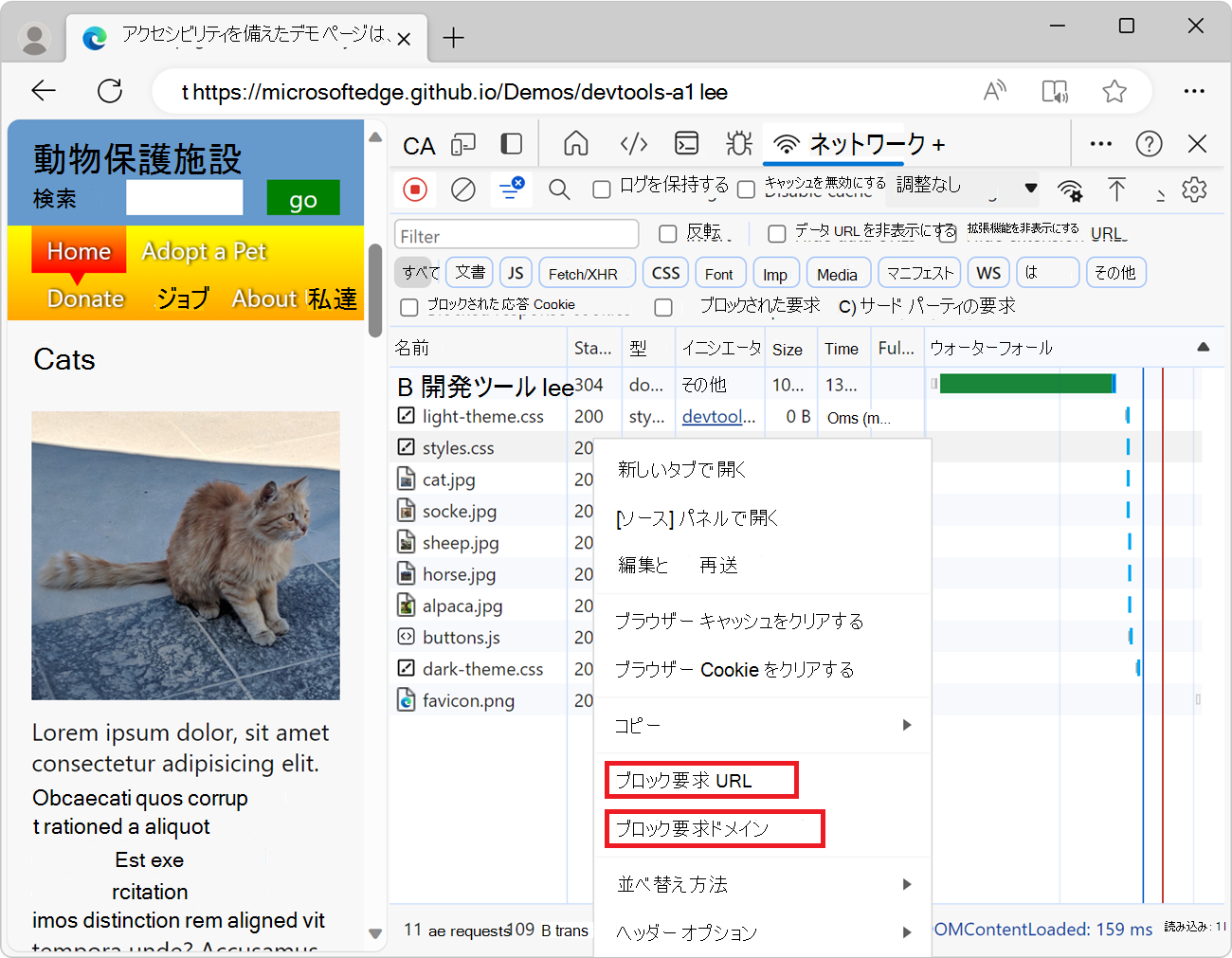
Task: Stop recording the network log
Action: pyautogui.click(x=415, y=190)
